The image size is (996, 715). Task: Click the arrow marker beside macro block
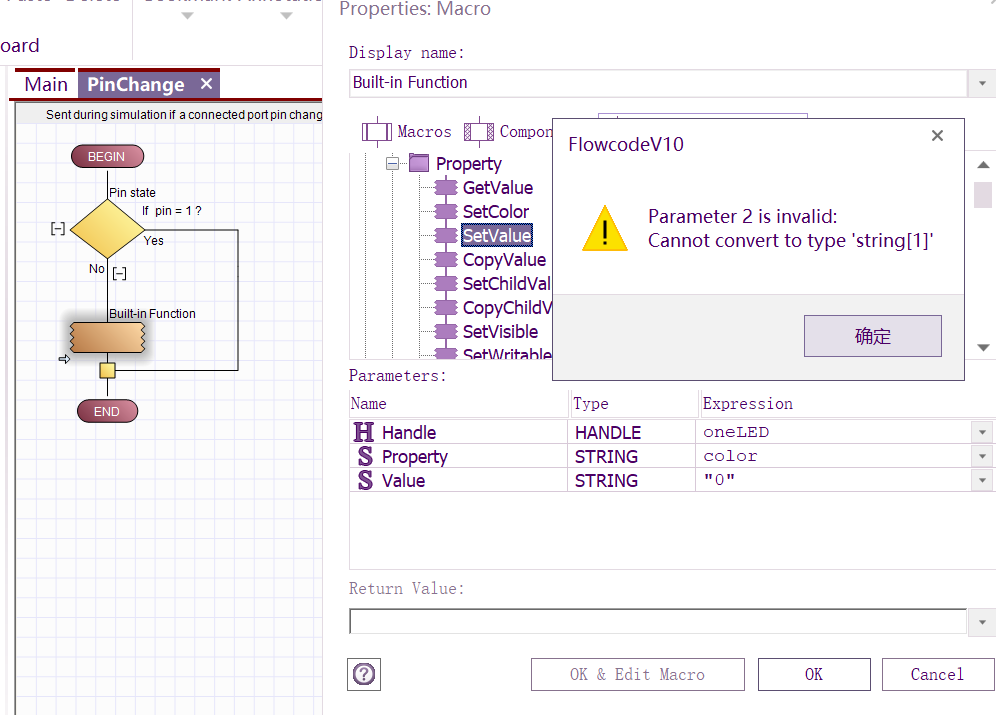64,359
